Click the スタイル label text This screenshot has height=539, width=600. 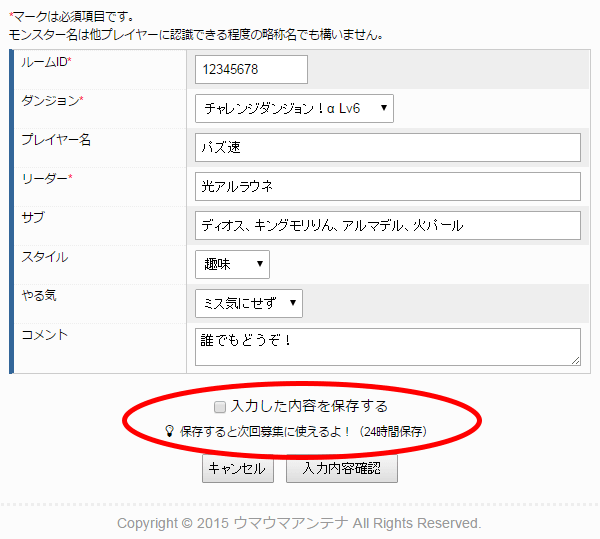pos(45,257)
